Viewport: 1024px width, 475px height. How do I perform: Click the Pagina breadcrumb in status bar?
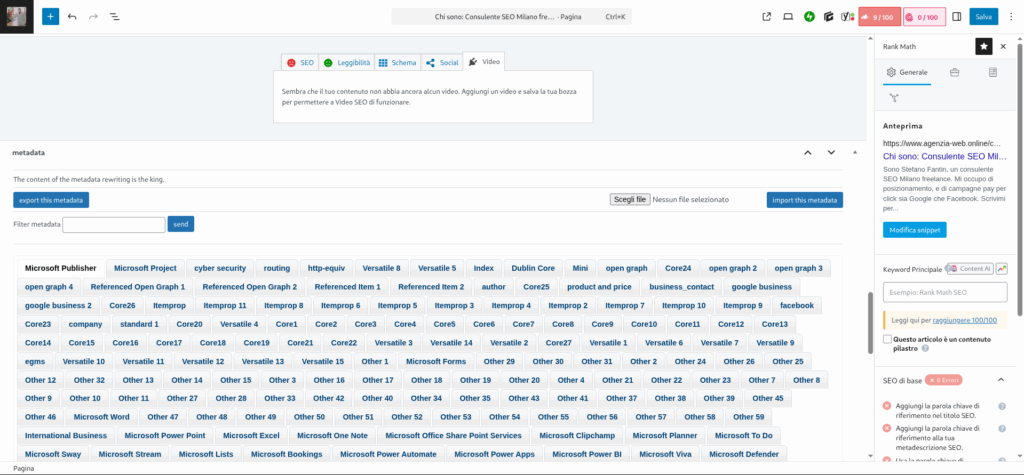24,468
